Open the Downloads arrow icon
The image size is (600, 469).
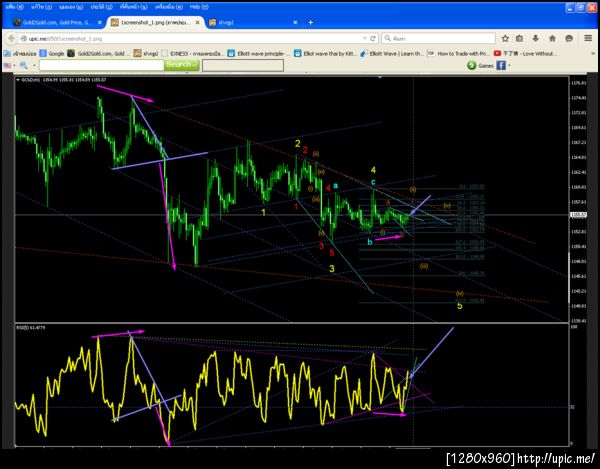pyautogui.click(x=535, y=38)
